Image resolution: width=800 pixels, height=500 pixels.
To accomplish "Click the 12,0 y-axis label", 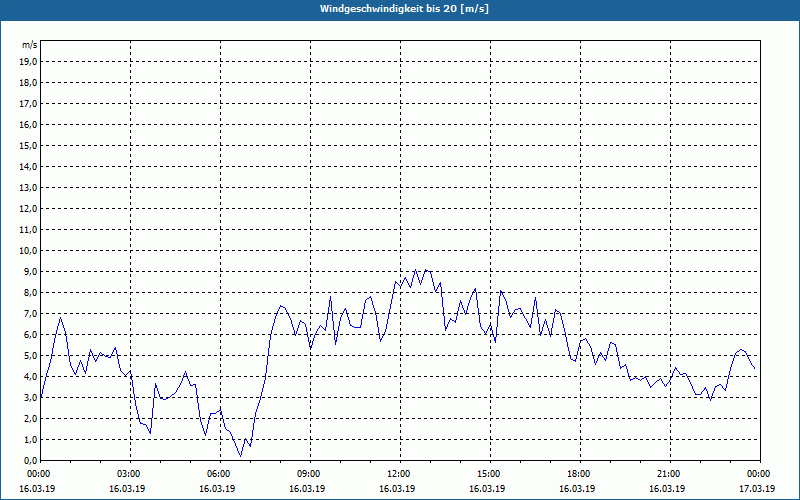I will [x=29, y=208].
